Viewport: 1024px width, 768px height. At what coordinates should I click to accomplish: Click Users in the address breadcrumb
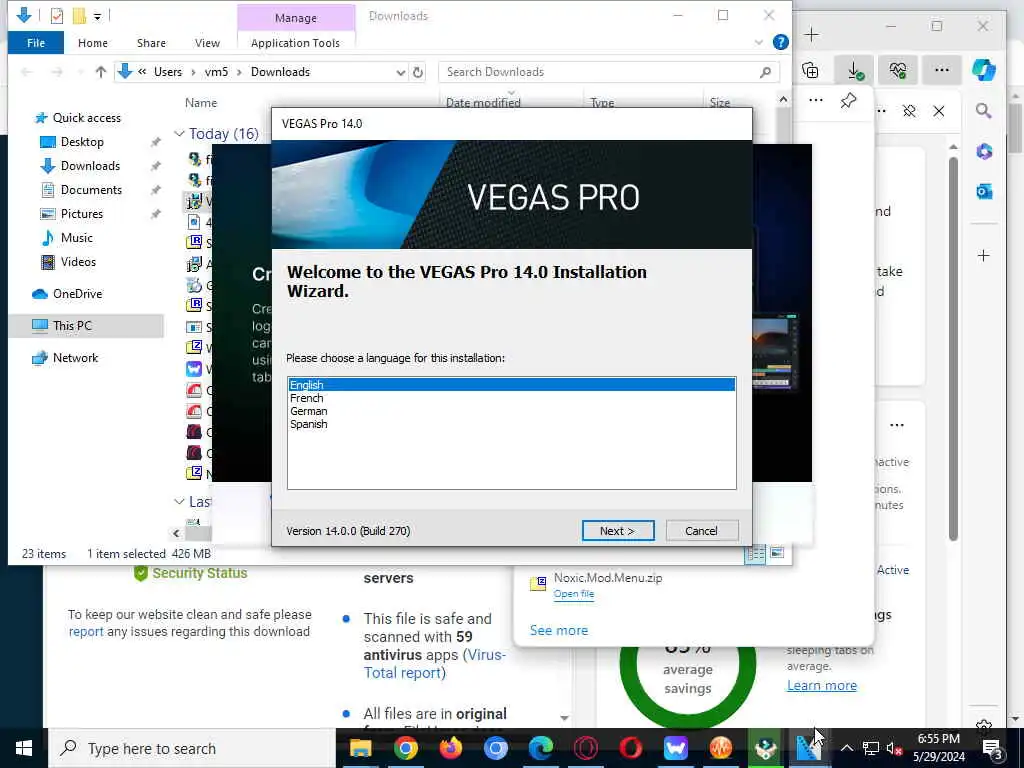click(x=168, y=72)
